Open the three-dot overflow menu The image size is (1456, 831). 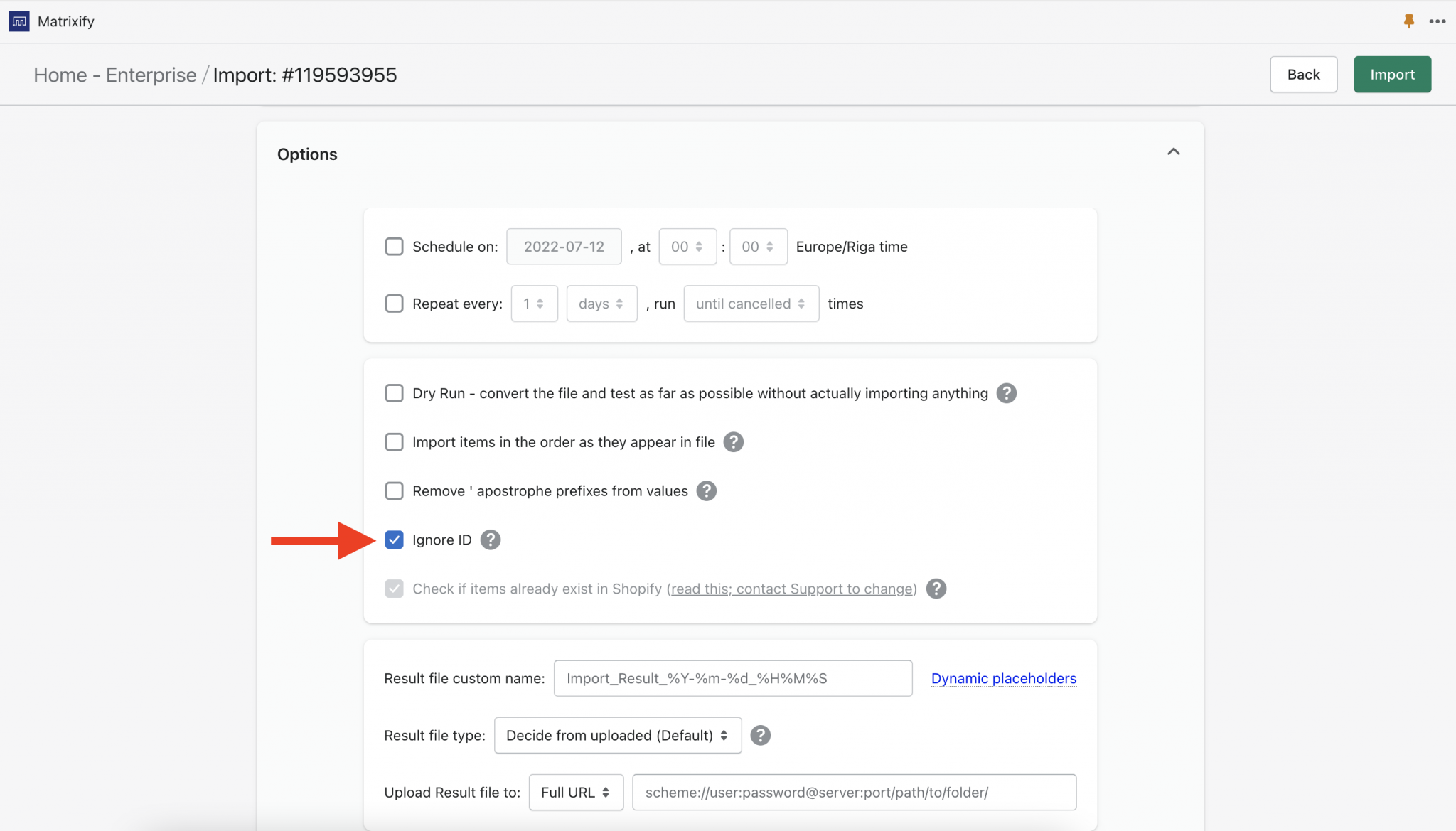[1438, 21]
